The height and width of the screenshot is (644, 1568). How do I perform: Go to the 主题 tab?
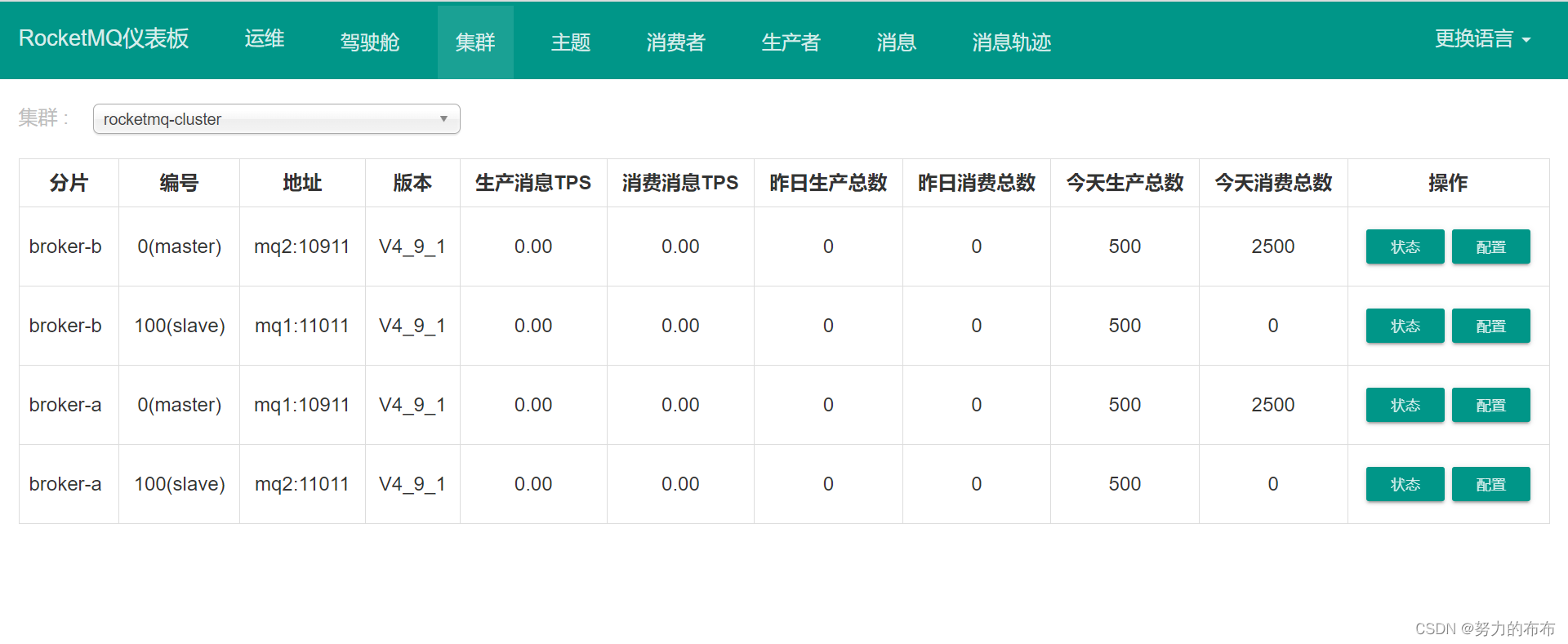click(x=571, y=42)
